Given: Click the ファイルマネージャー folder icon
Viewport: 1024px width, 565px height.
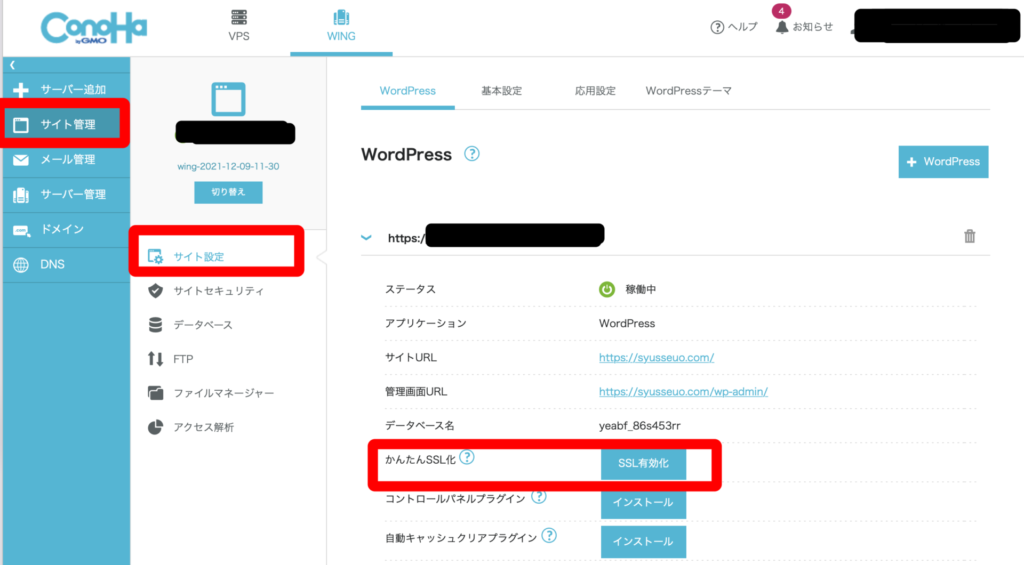Looking at the screenshot, I should click(155, 393).
